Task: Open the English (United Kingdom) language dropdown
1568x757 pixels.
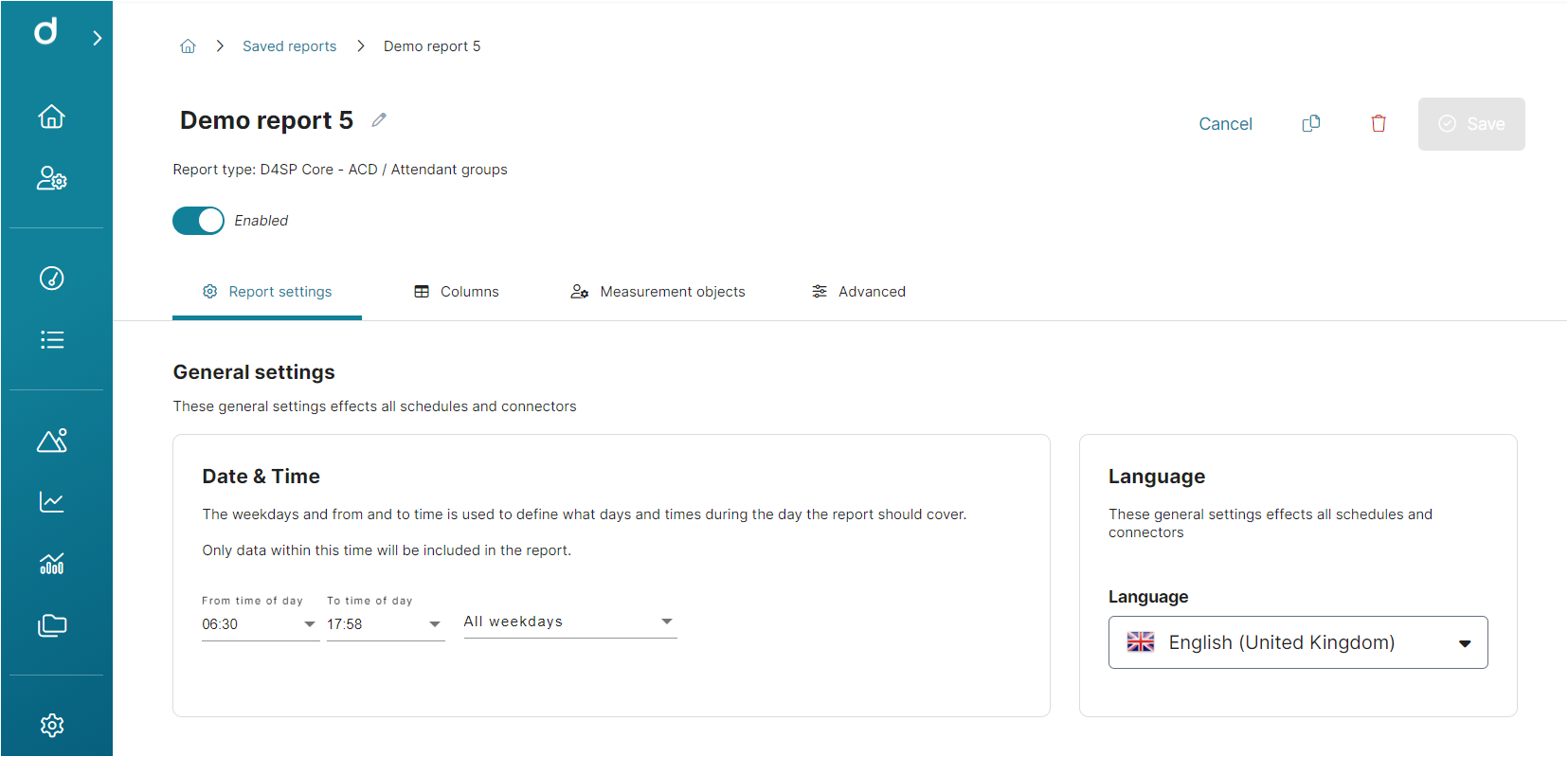Action: tap(1298, 642)
